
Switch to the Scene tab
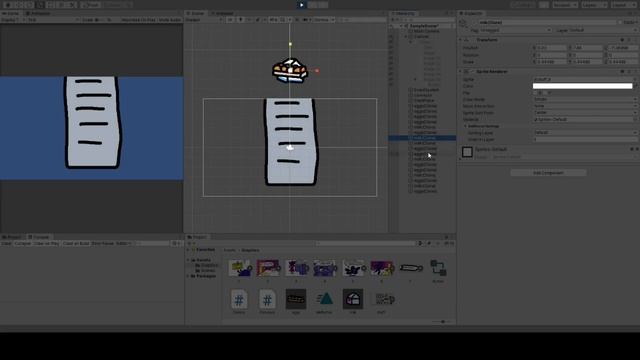click(x=196, y=13)
